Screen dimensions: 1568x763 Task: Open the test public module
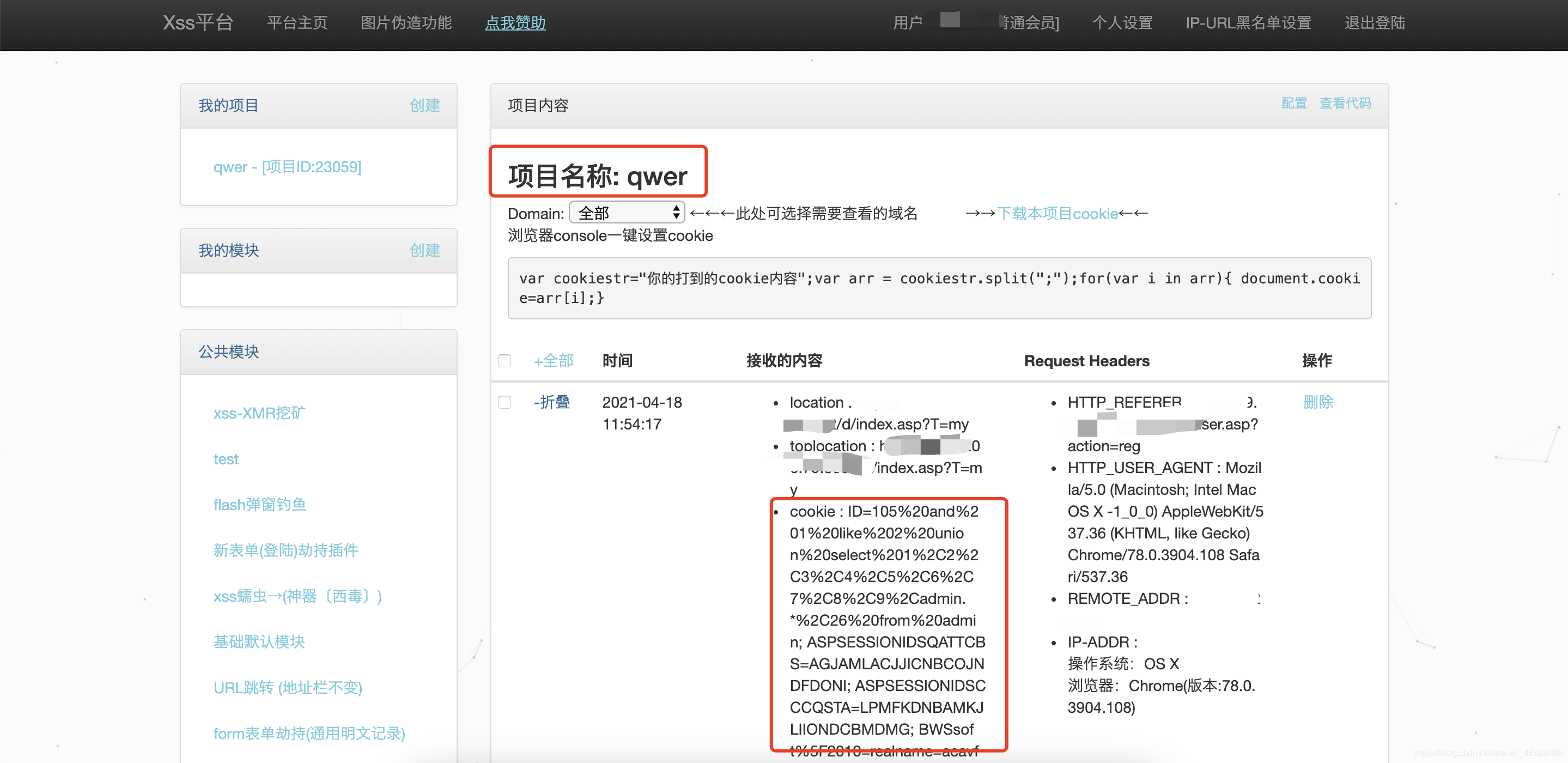click(226, 459)
